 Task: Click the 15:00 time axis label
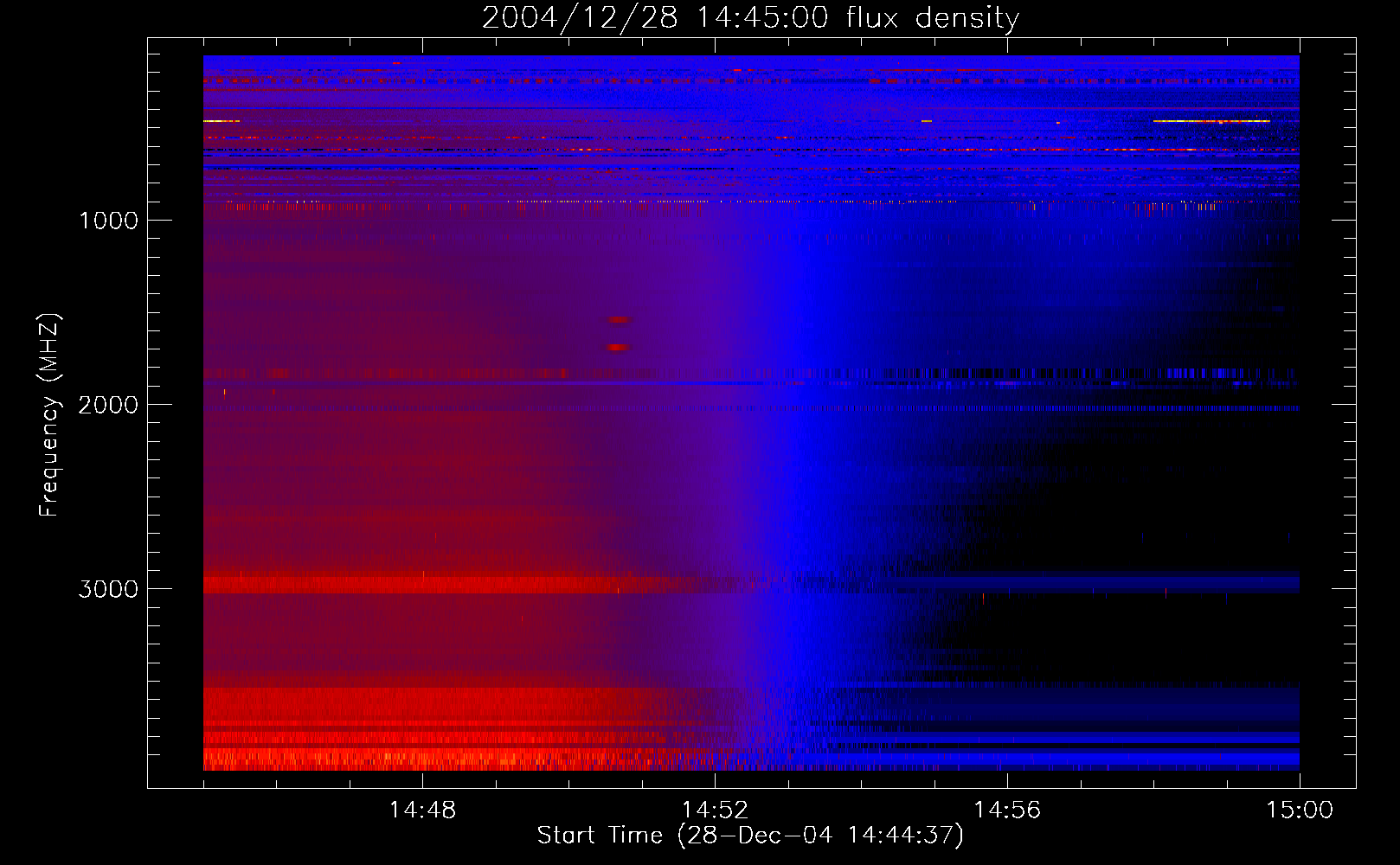click(x=1300, y=810)
